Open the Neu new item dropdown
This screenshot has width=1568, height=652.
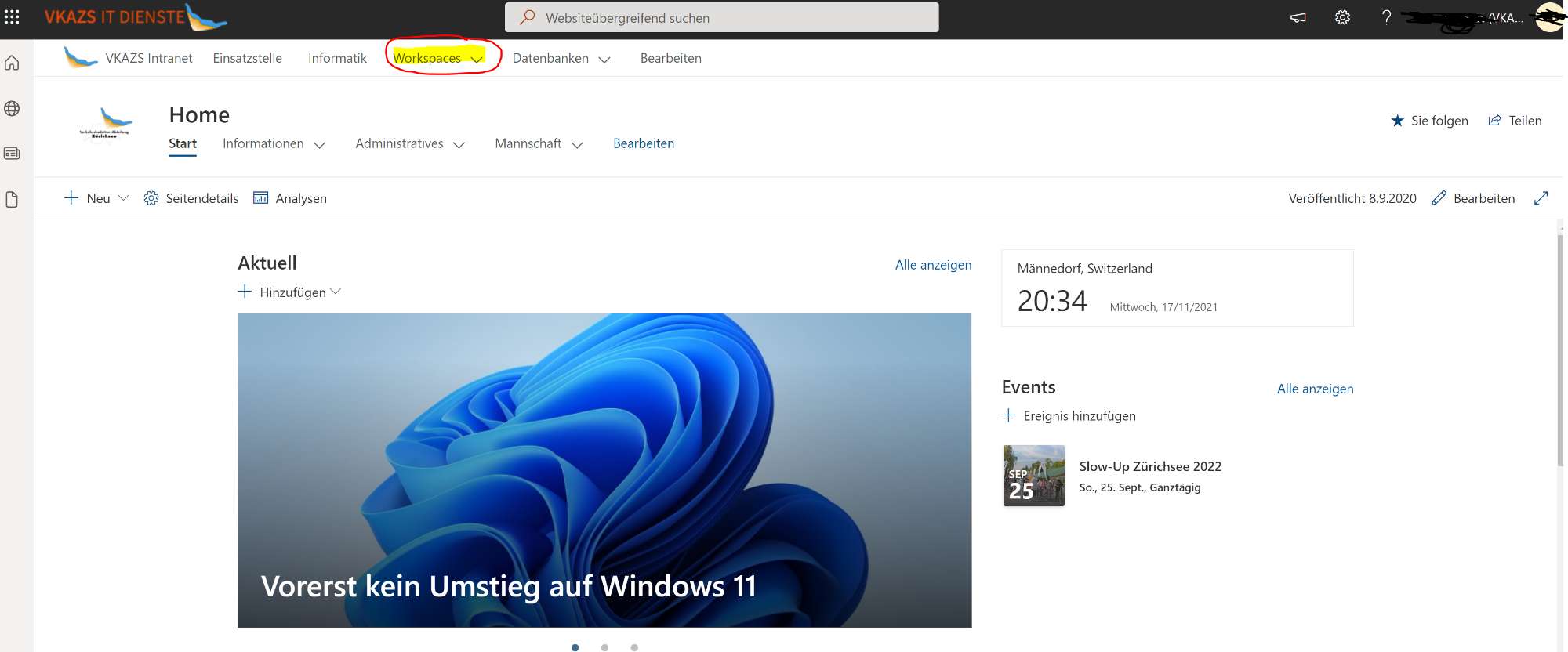click(x=96, y=198)
